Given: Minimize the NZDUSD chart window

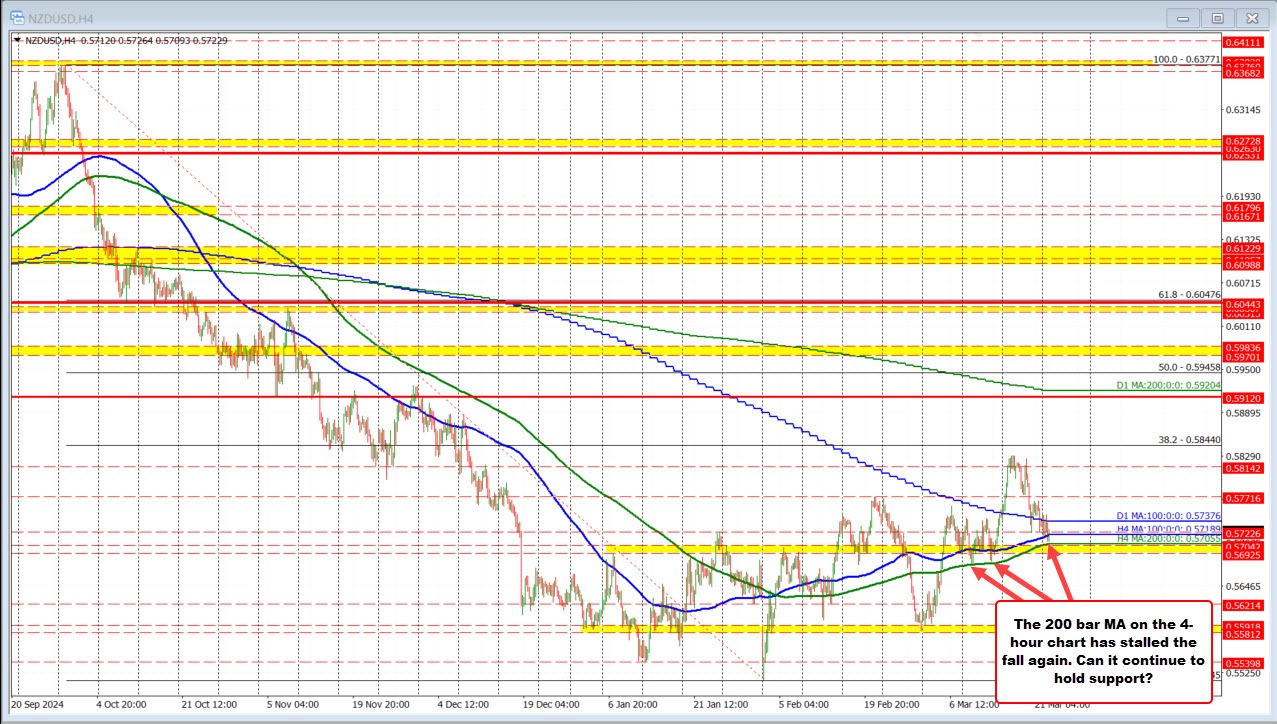Looking at the screenshot, I should click(1182, 17).
